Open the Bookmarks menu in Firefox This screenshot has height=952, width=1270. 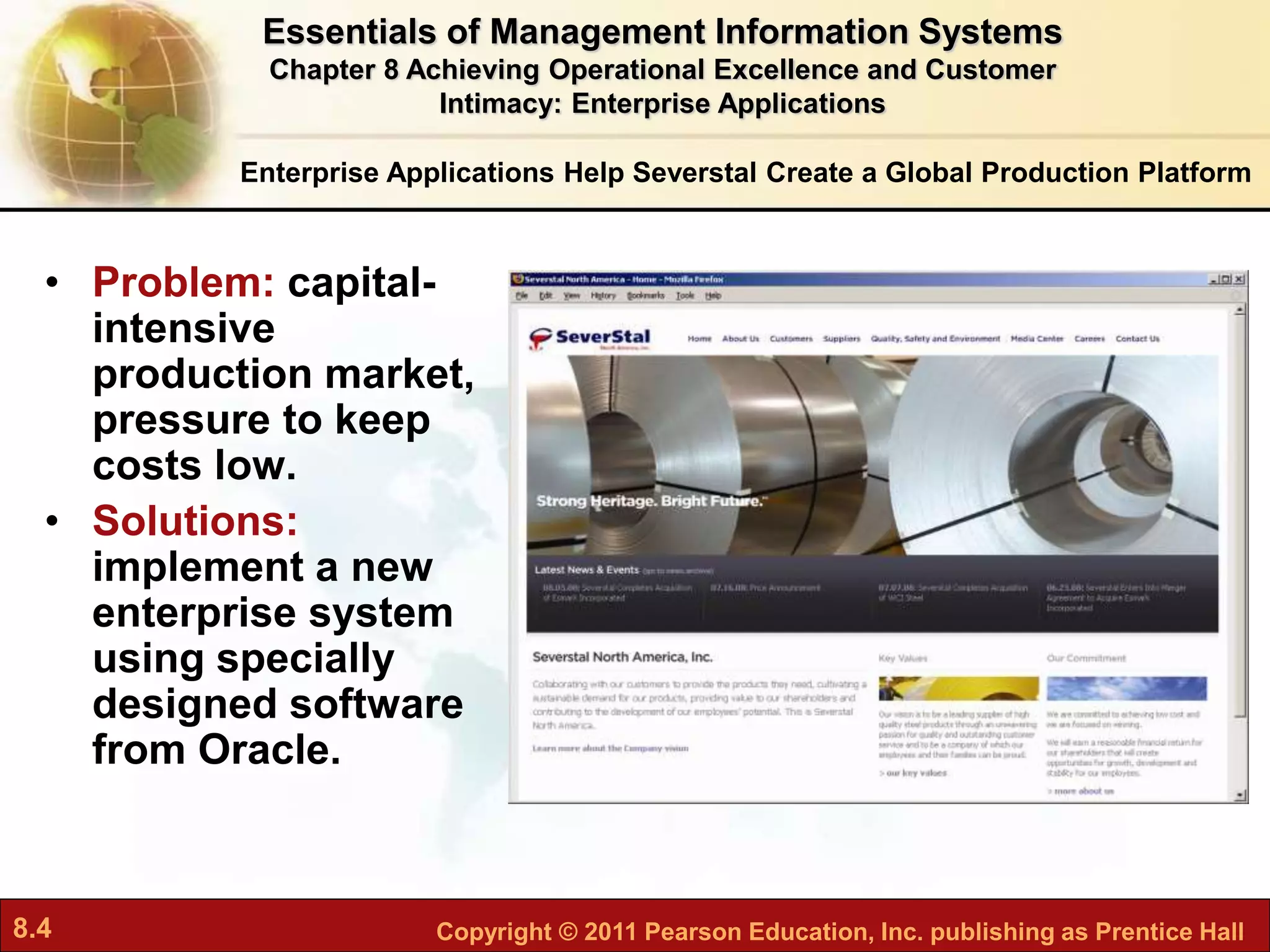(646, 296)
